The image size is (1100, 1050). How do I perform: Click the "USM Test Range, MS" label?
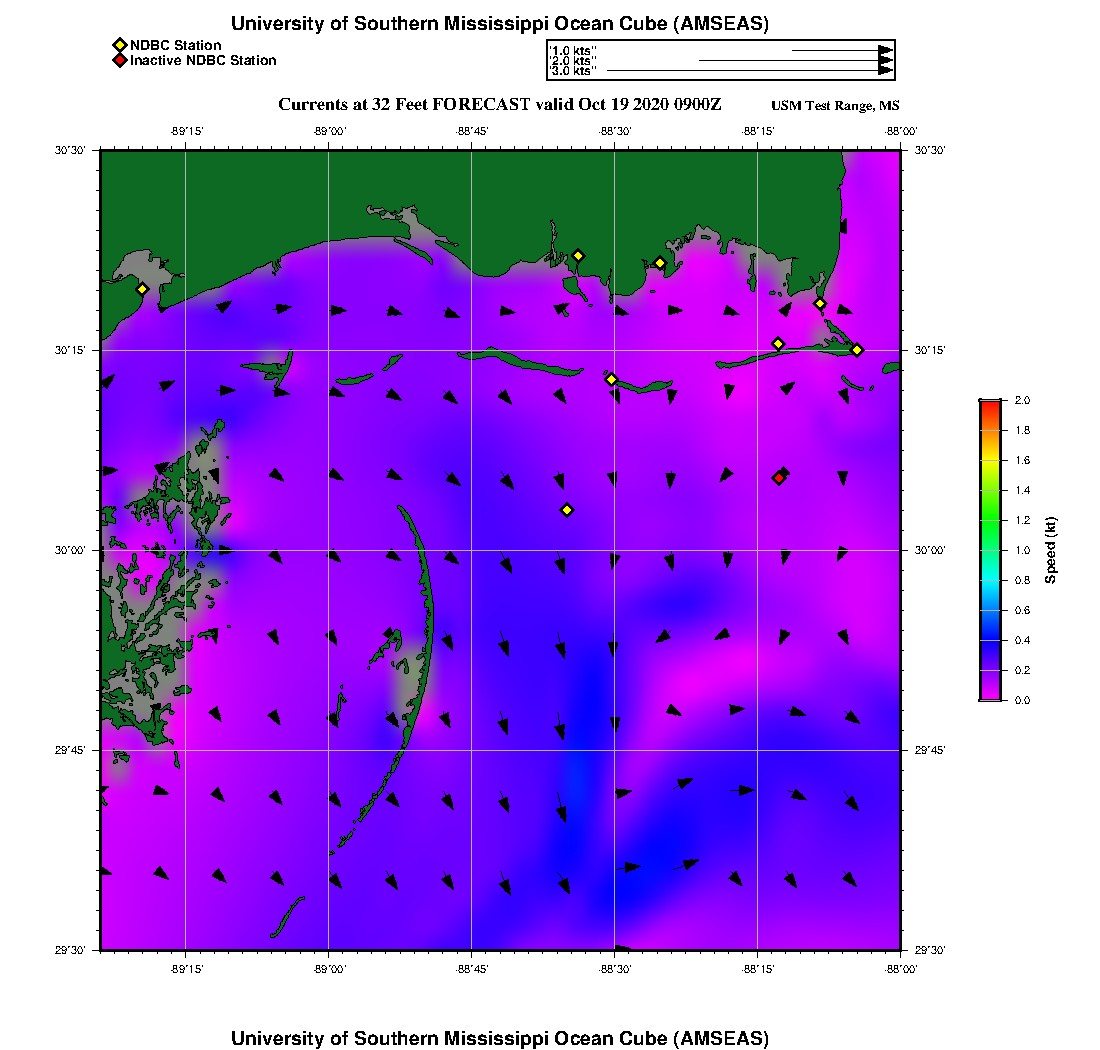(x=835, y=106)
